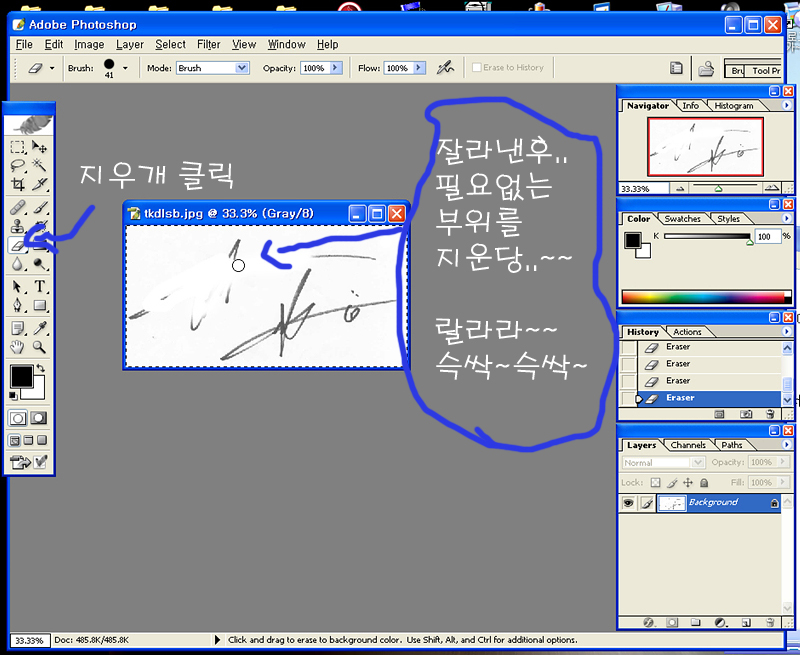Image resolution: width=800 pixels, height=655 pixels.
Task: Open the eraser Mode dropdown
Action: (241, 68)
